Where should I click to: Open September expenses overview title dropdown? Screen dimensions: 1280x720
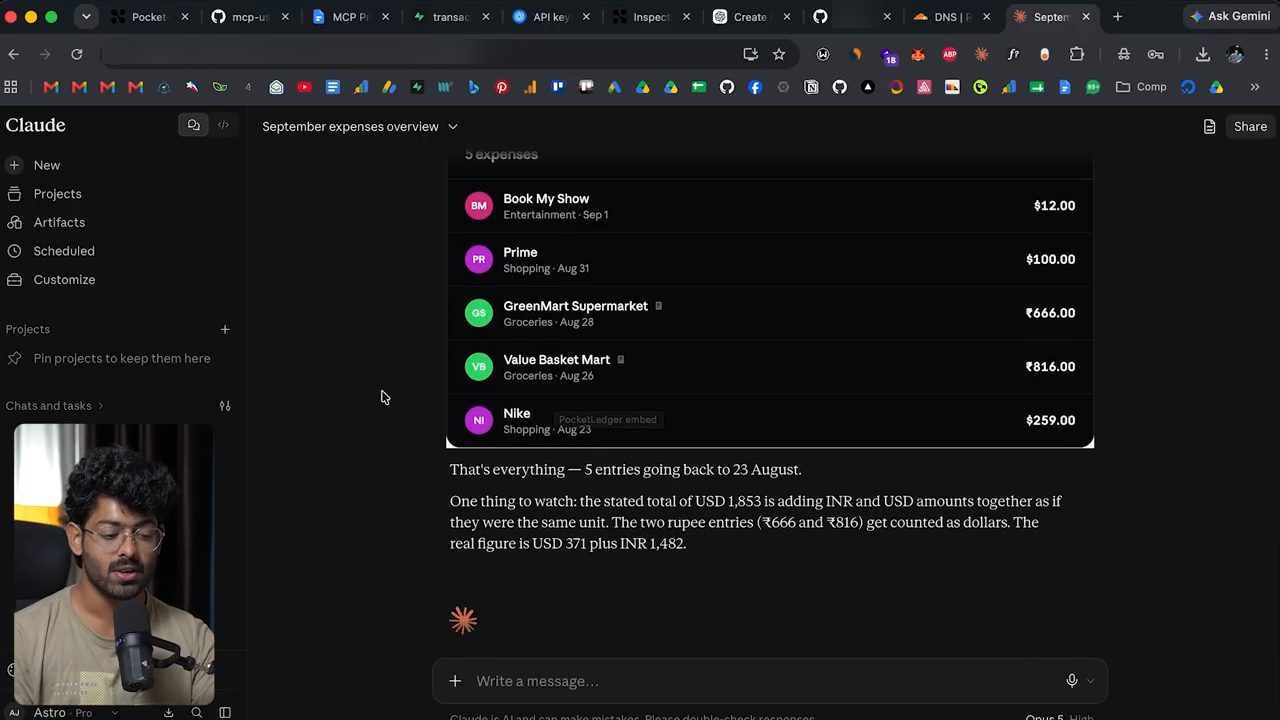click(x=360, y=127)
